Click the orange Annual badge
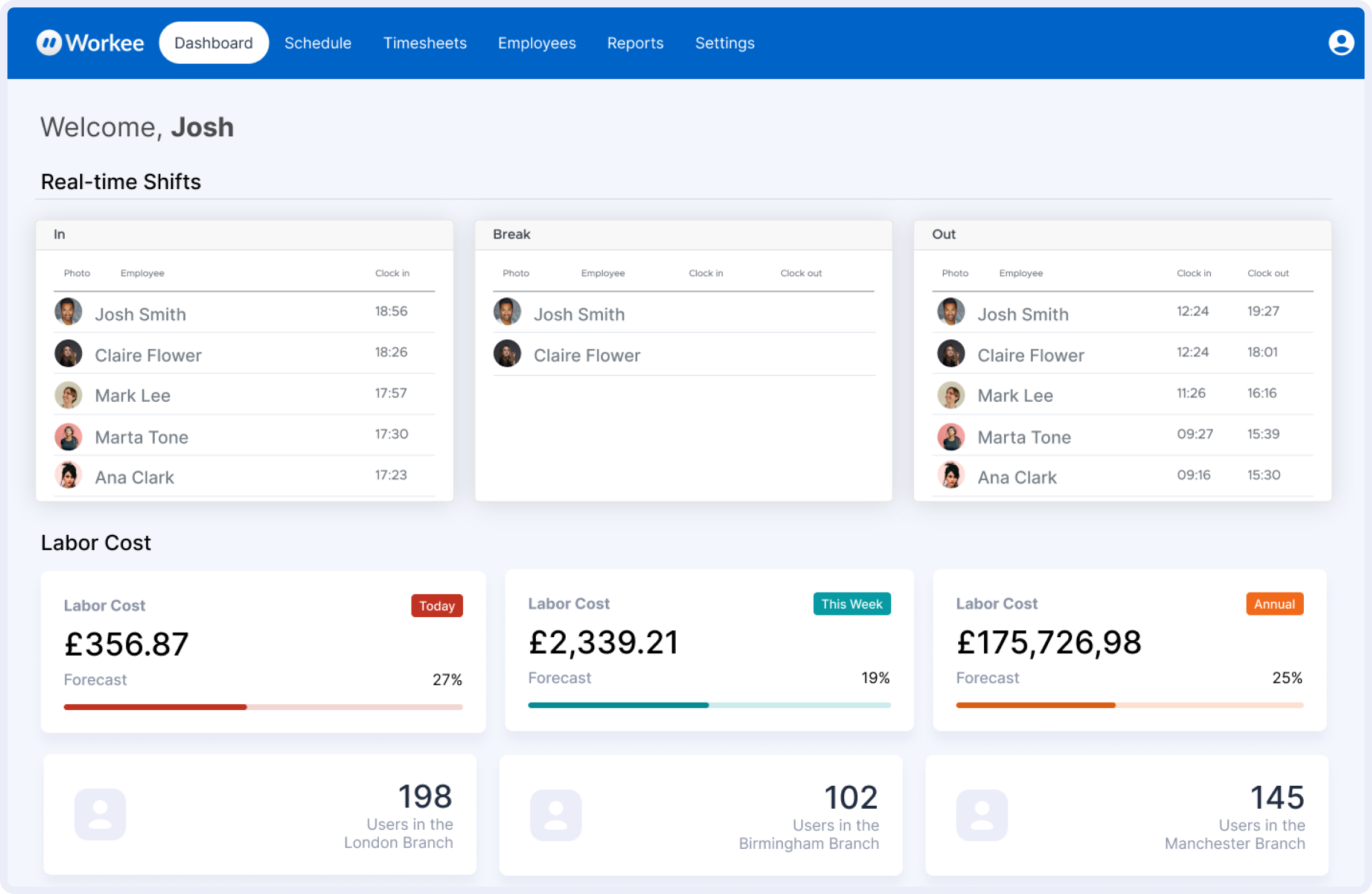This screenshot has width=1372, height=894. pyautogui.click(x=1274, y=603)
